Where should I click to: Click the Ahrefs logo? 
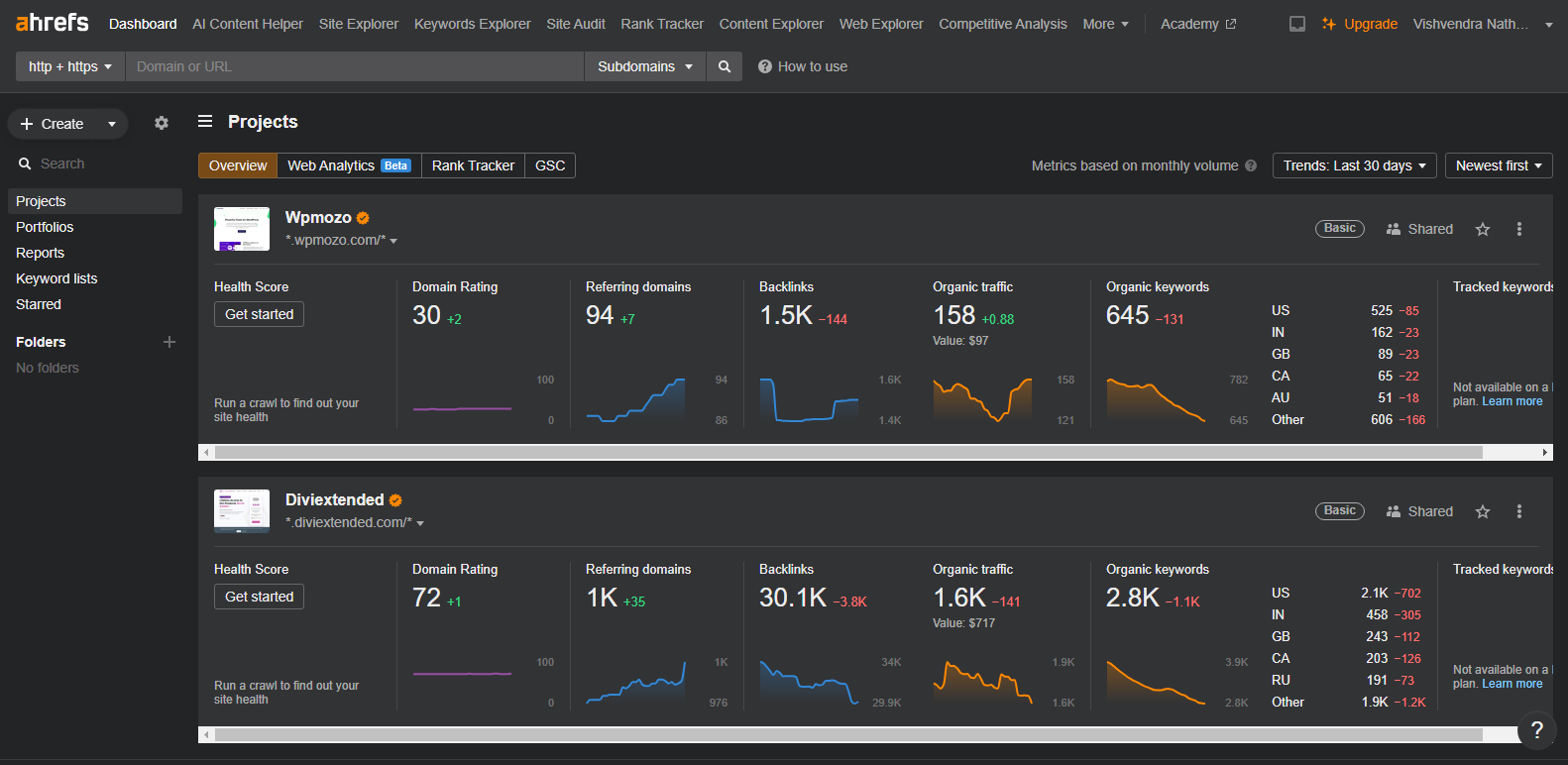tap(53, 23)
